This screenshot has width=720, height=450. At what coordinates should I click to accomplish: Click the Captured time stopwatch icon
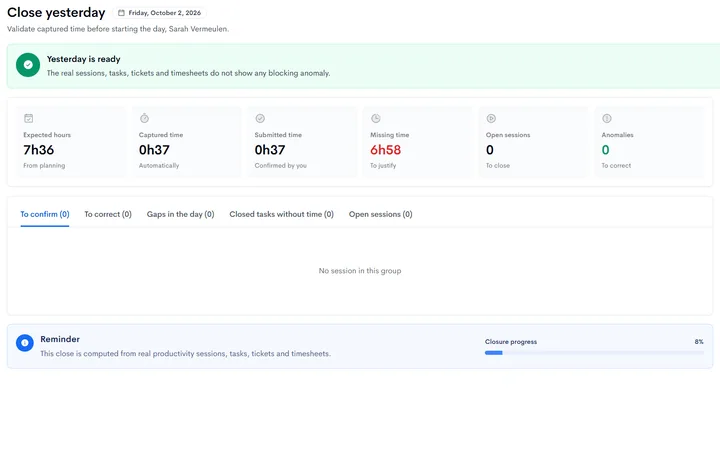(144, 118)
